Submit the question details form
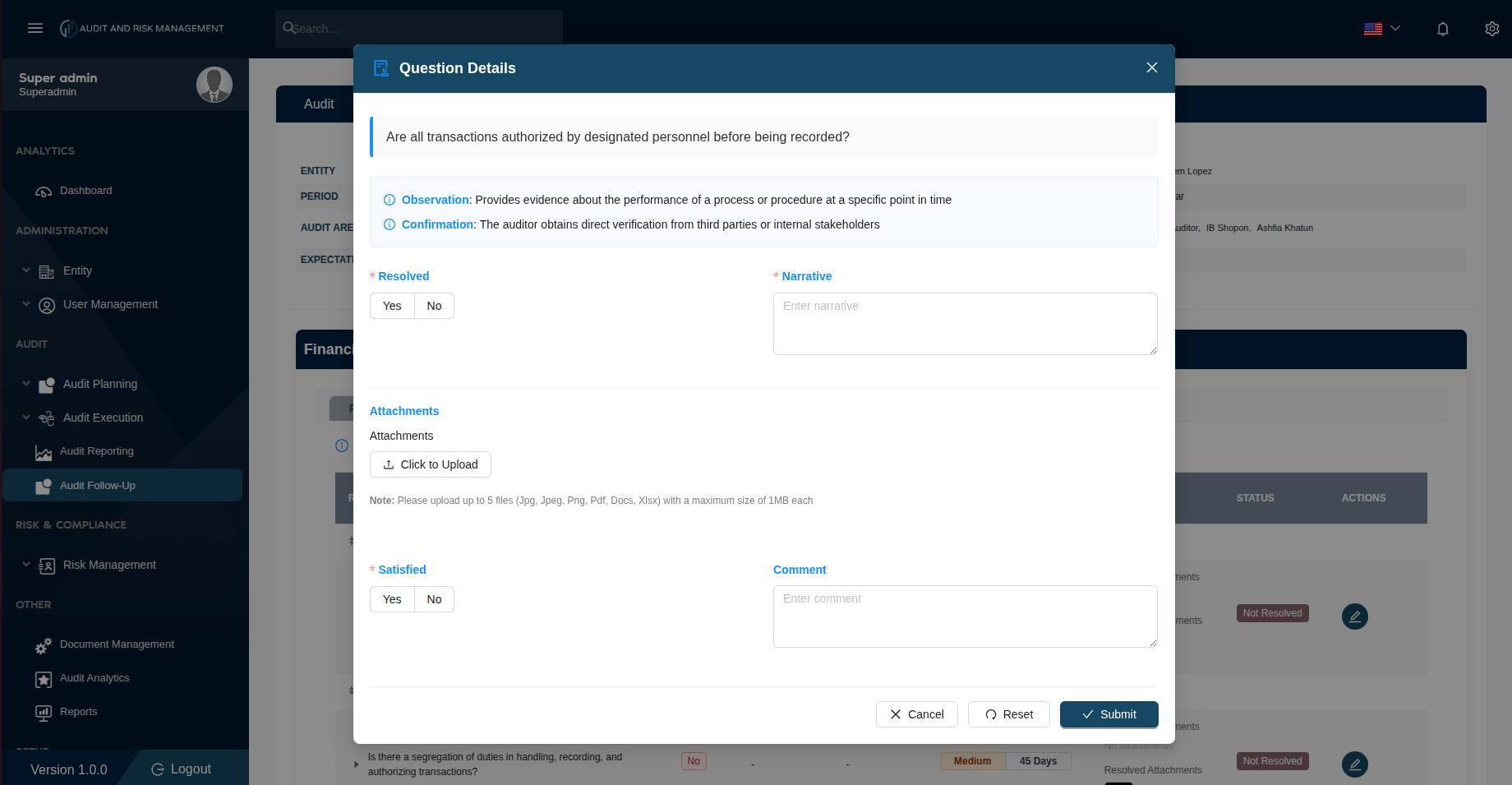1512x785 pixels. pyautogui.click(x=1109, y=714)
